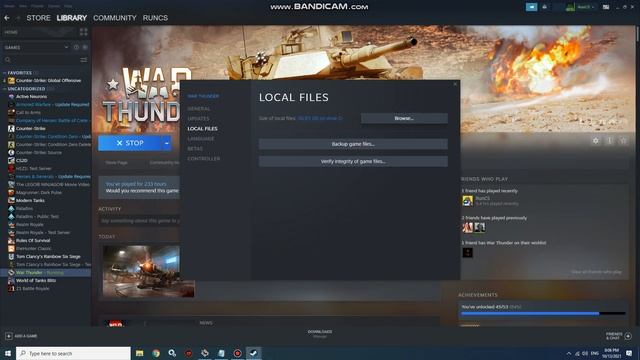The height and width of the screenshot is (360, 640).
Task: Click Counter-Strike: Source game icon
Action: [11, 153]
